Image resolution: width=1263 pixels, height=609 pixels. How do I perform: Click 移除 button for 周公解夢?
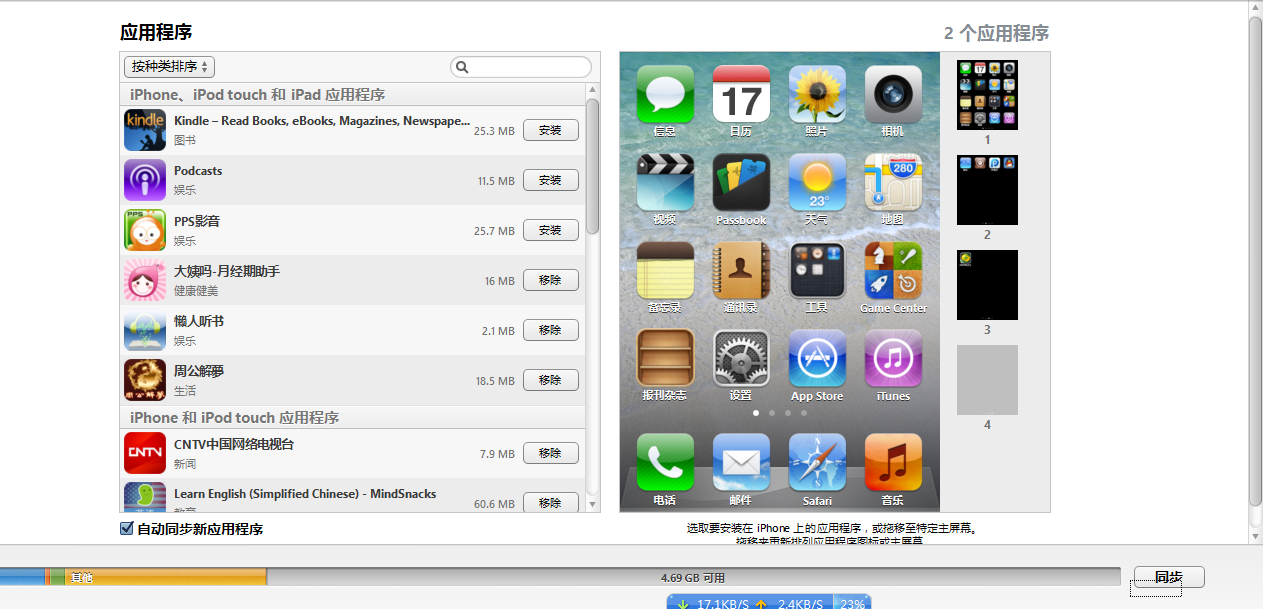(x=550, y=380)
